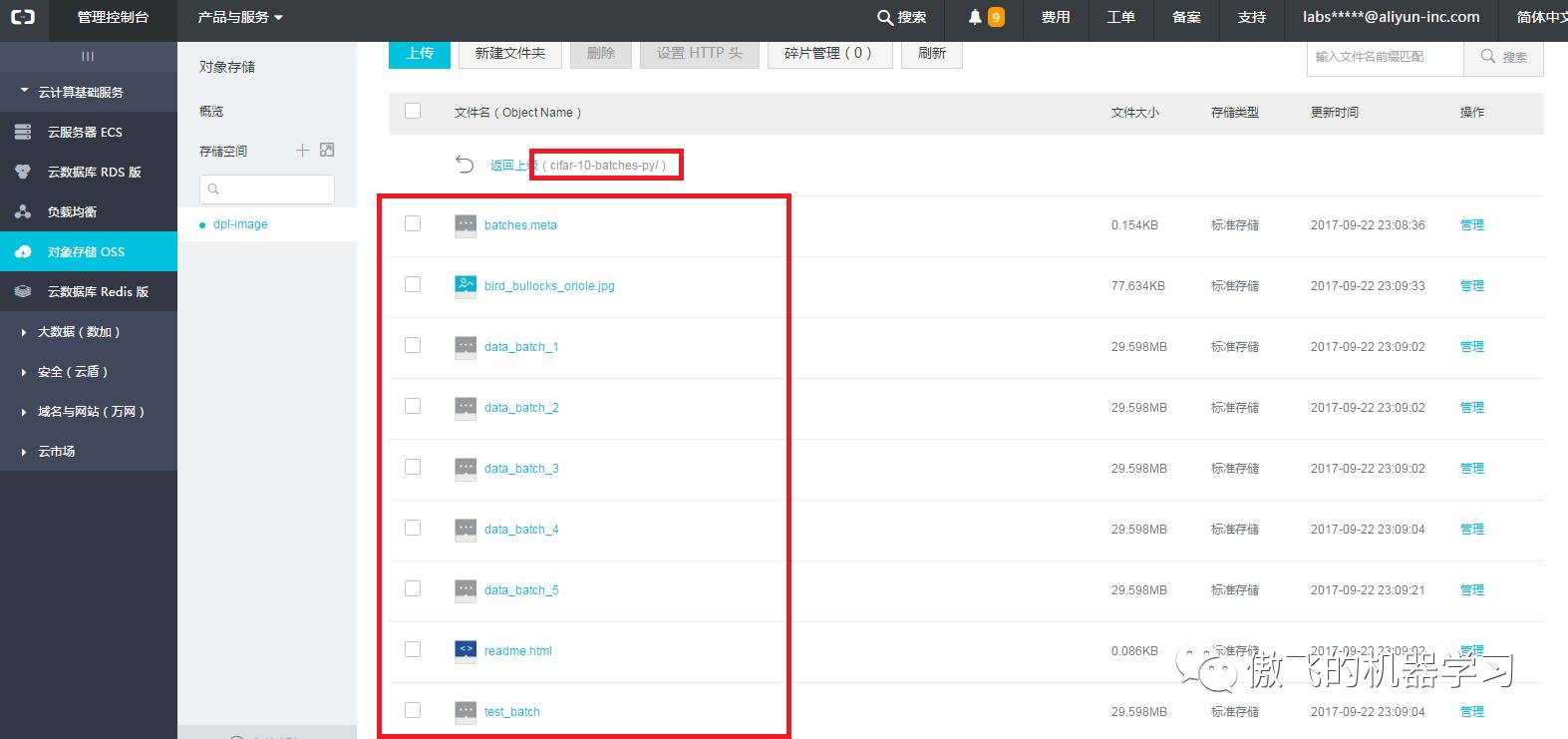
Task: Click the 刷新 refresh button
Action: 932,54
